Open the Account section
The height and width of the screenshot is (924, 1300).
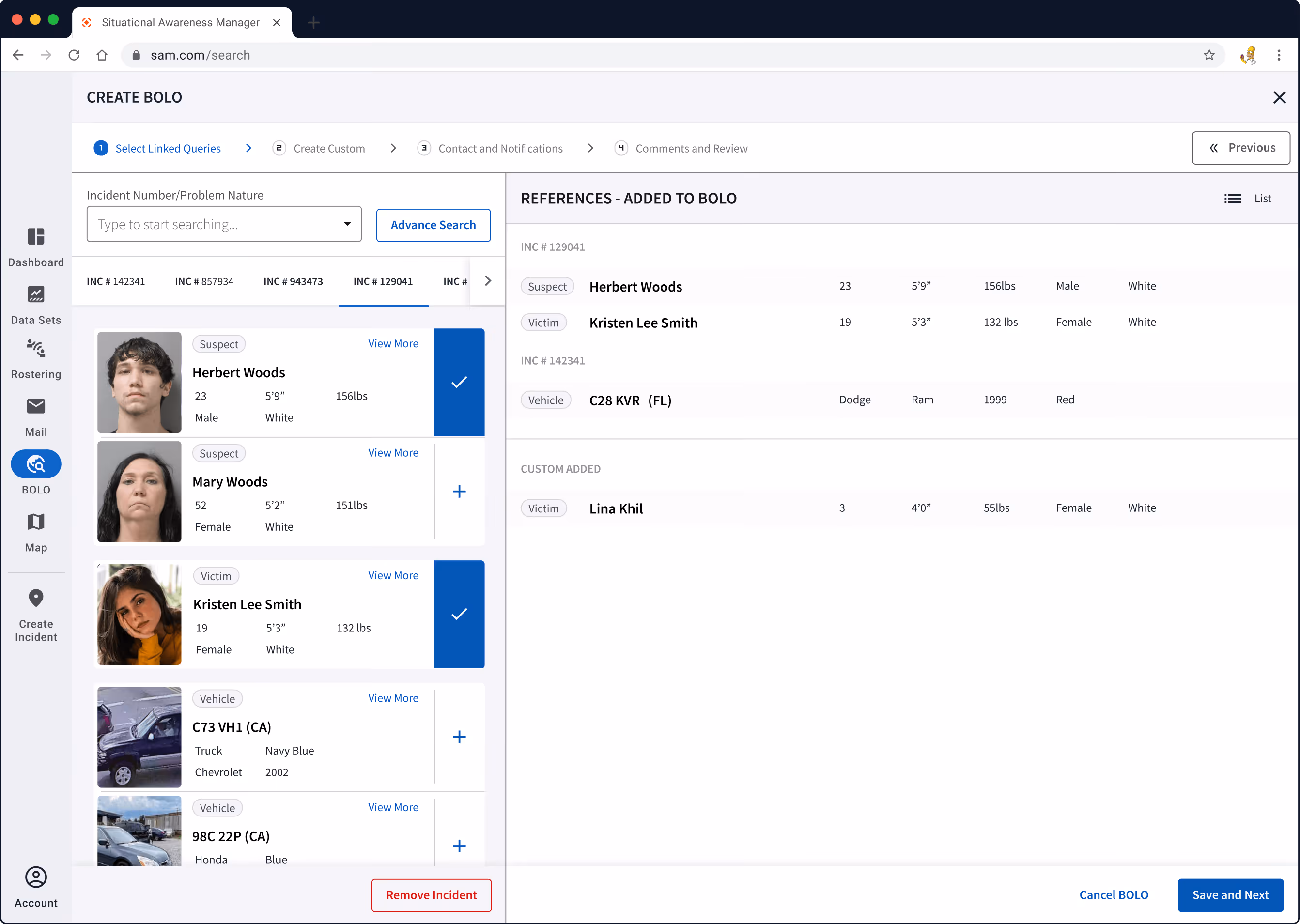click(36, 886)
